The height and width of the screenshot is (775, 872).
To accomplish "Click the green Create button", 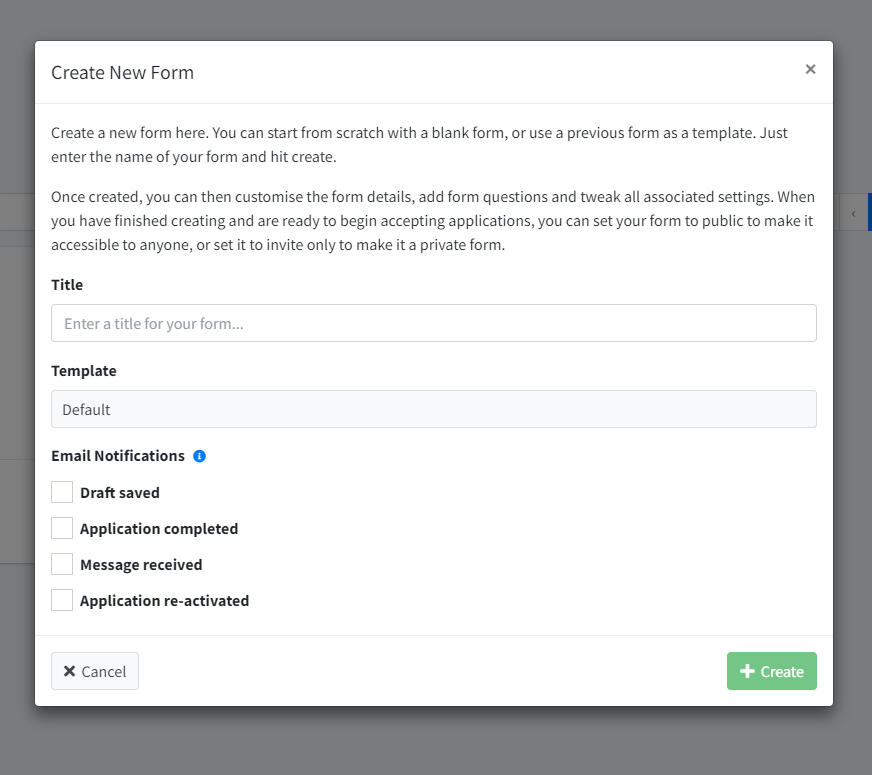I will point(772,671).
